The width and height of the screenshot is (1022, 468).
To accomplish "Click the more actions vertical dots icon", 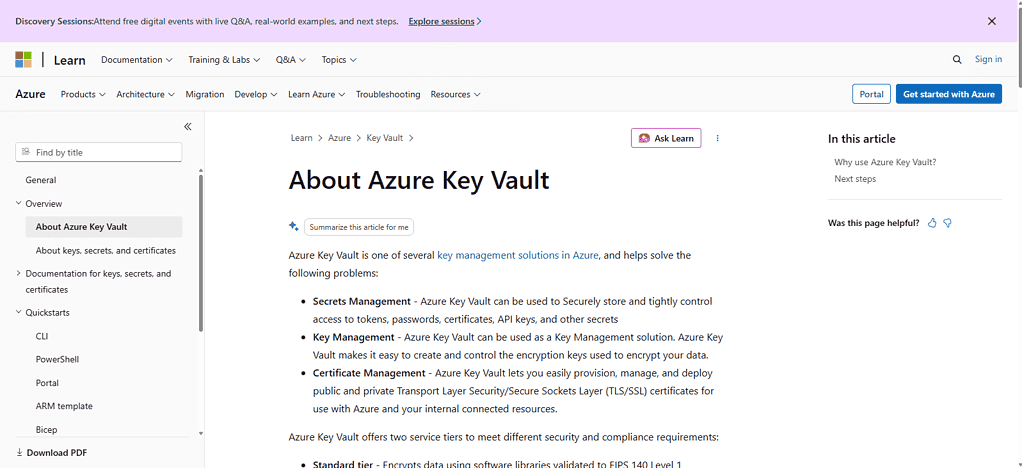I will click(718, 138).
